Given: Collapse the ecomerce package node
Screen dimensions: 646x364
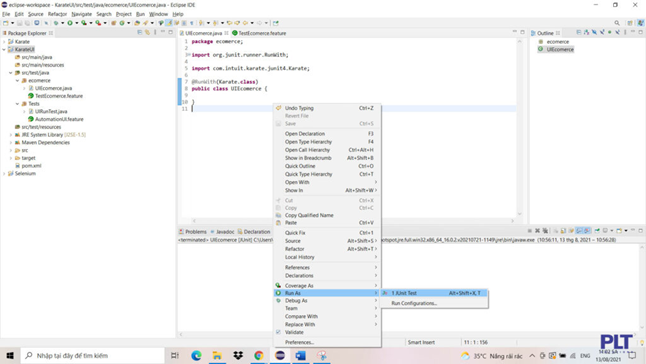Looking at the screenshot, I should coord(17,80).
